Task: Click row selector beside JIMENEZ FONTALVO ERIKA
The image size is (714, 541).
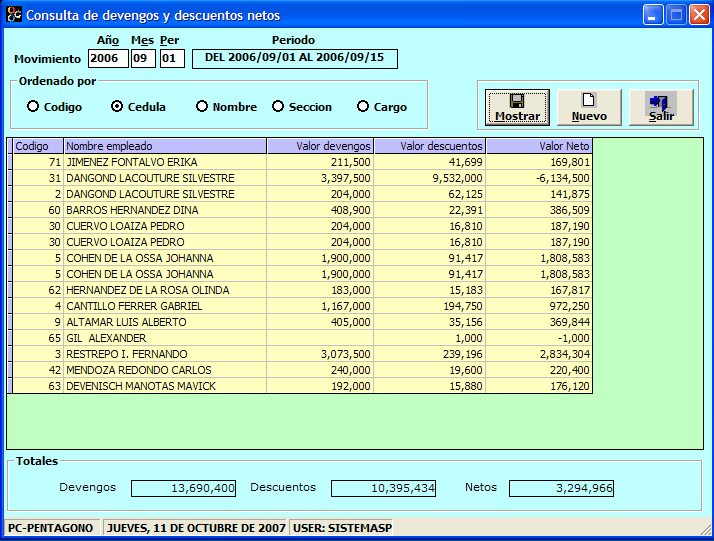Action: (10, 162)
